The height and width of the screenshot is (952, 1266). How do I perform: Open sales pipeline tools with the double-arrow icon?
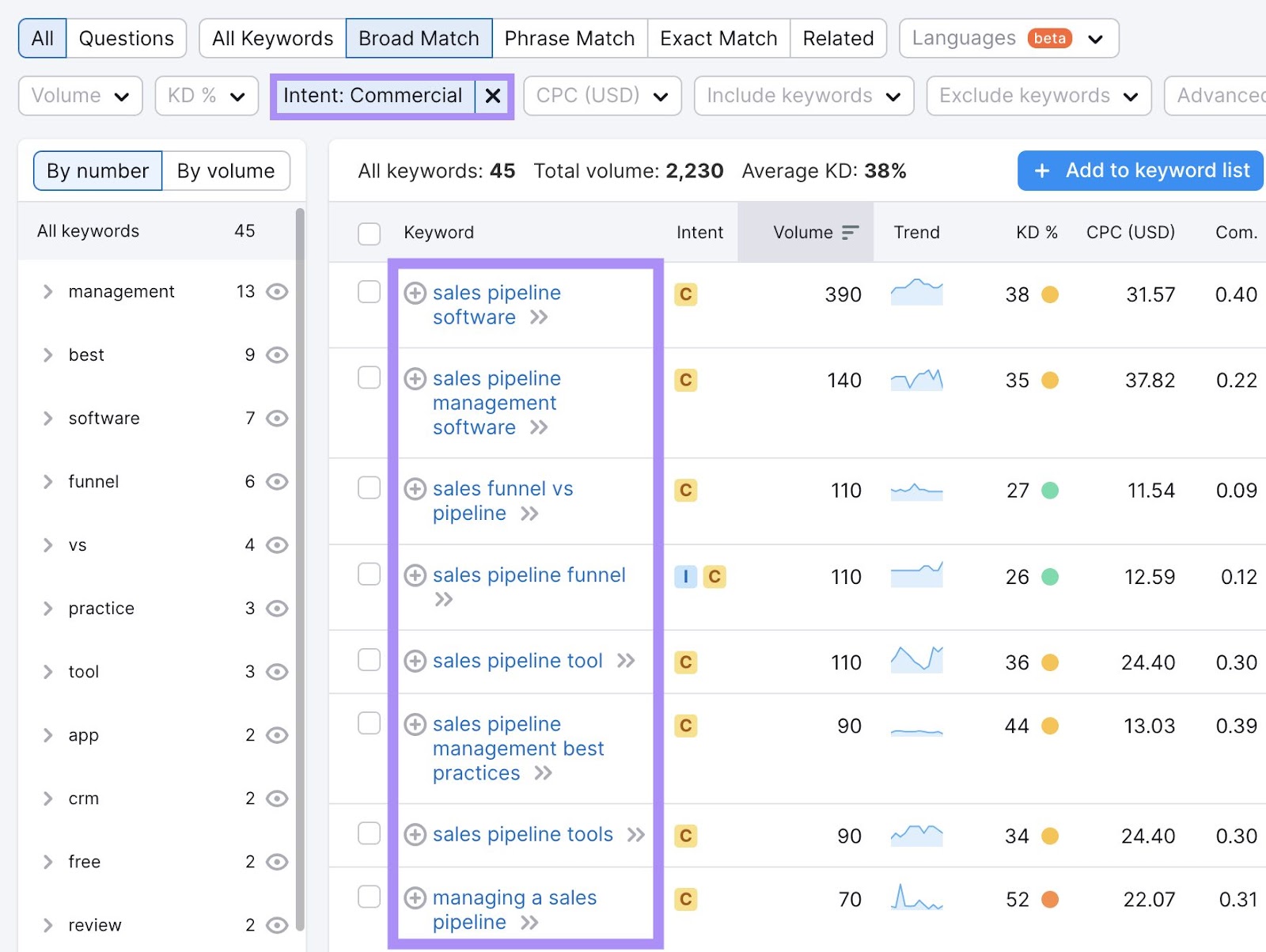(x=634, y=834)
